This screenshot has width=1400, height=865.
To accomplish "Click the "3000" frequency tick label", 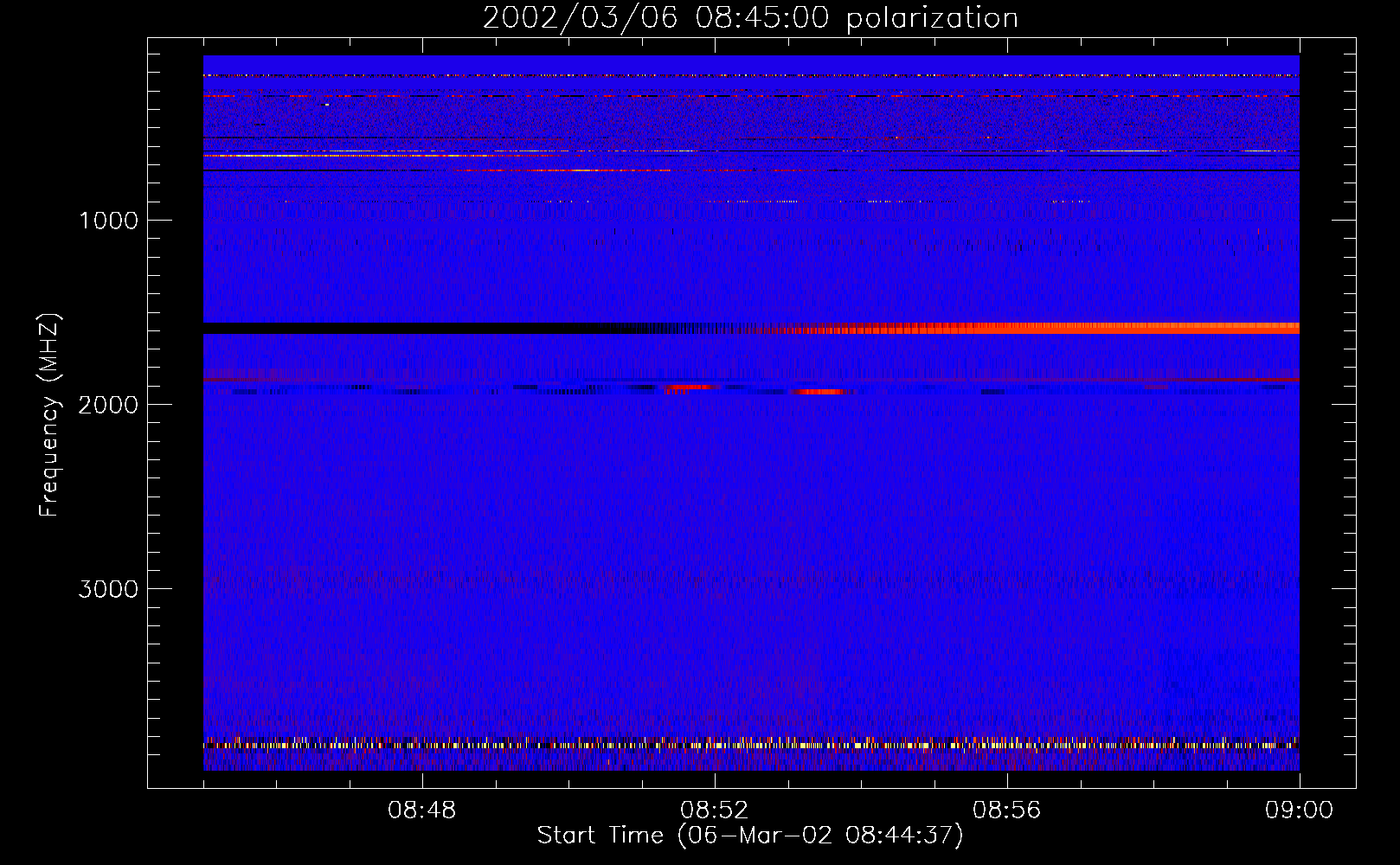I will pyautogui.click(x=108, y=589).
